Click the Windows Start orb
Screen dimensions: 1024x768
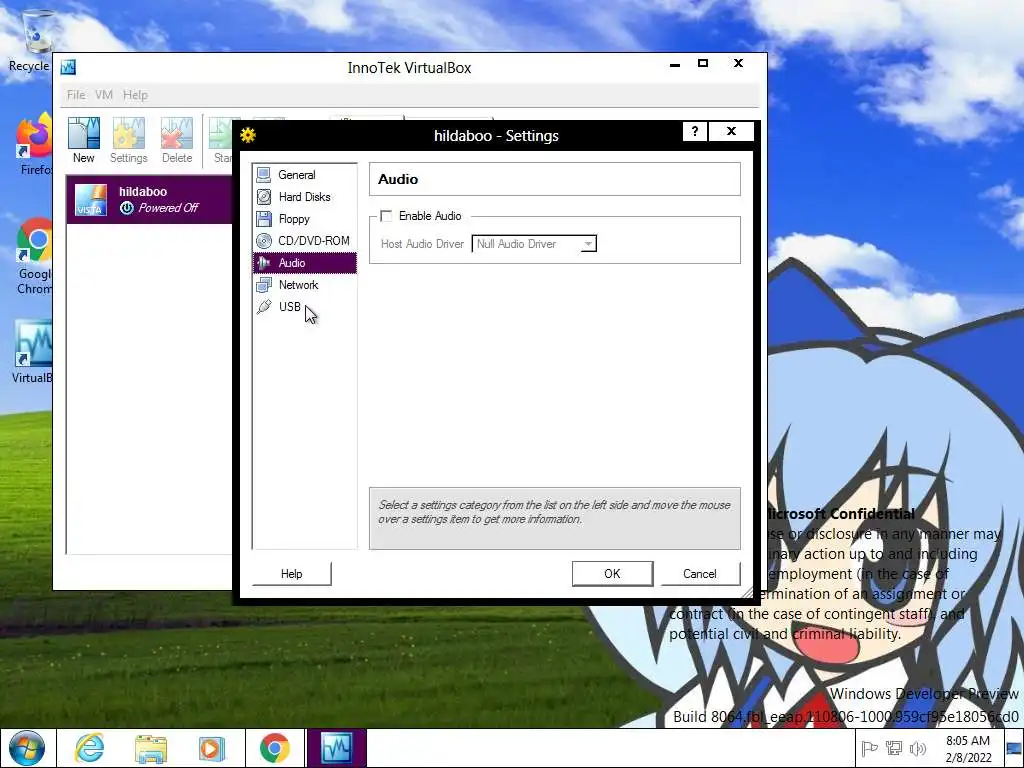[x=27, y=748]
